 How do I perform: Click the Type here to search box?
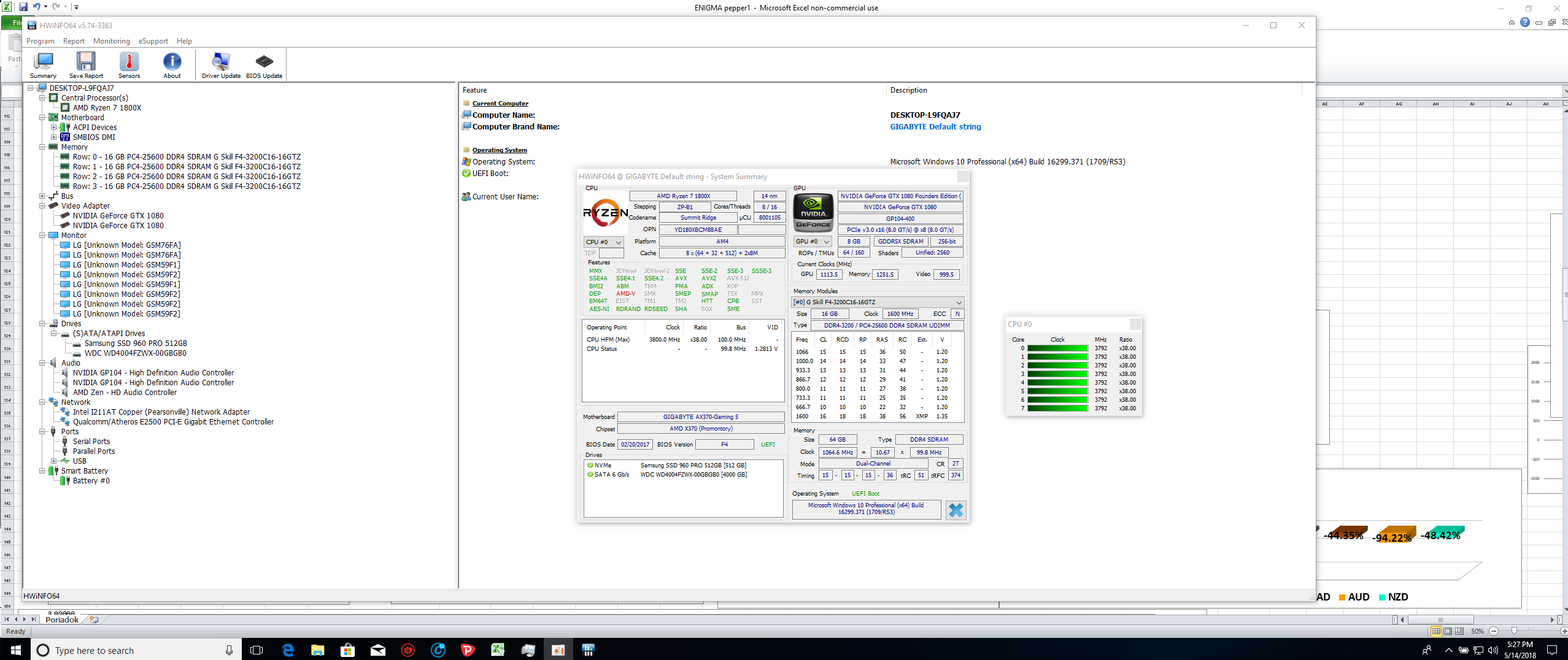click(135, 650)
